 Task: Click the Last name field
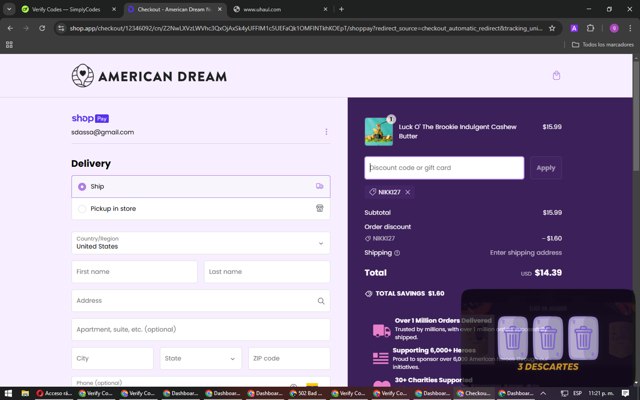[x=267, y=272]
